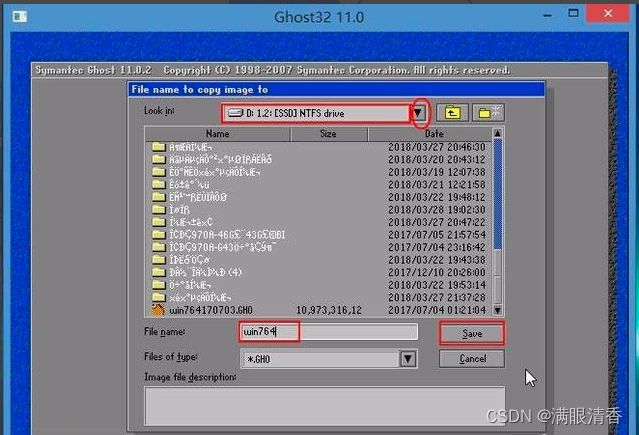Select folder icon dated 2018/03/28 19:02:30

coord(159,210)
